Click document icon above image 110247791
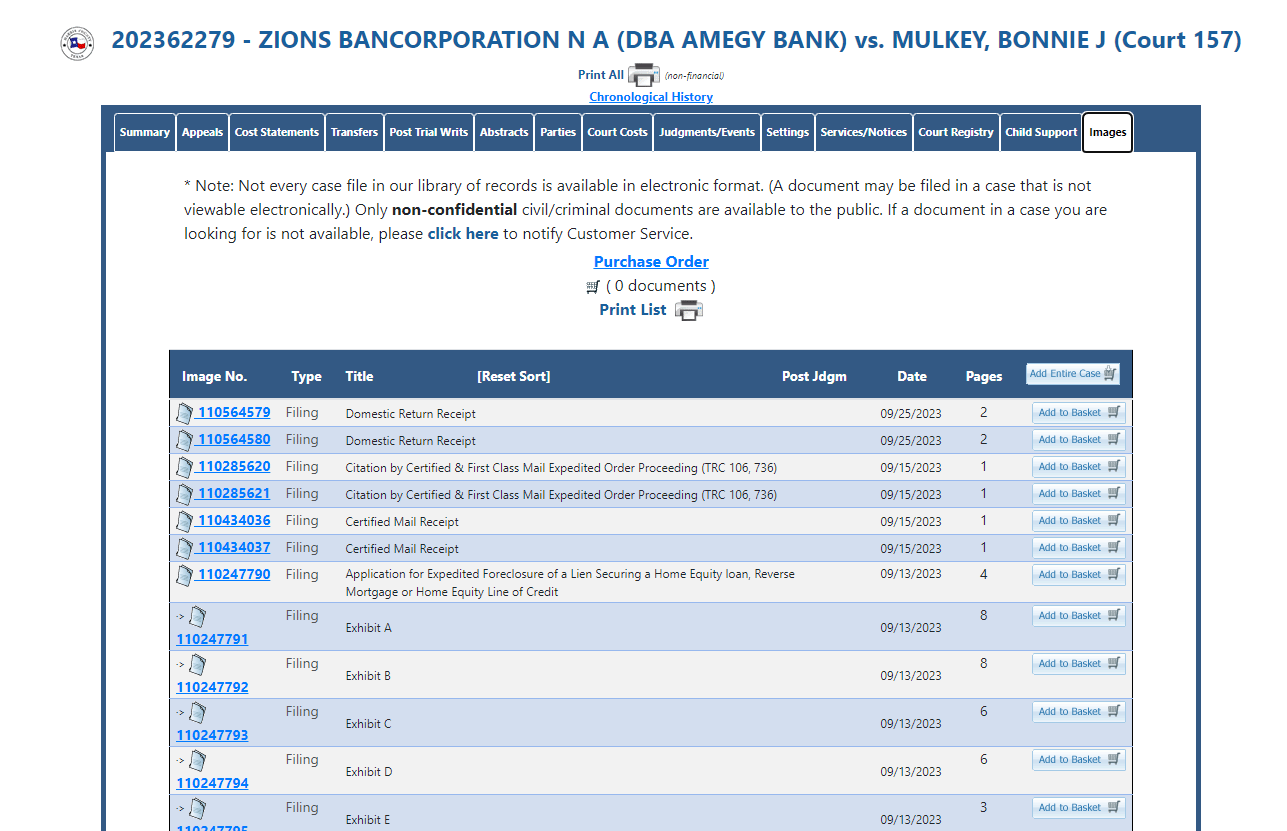The width and height of the screenshot is (1287, 831). click(x=197, y=617)
